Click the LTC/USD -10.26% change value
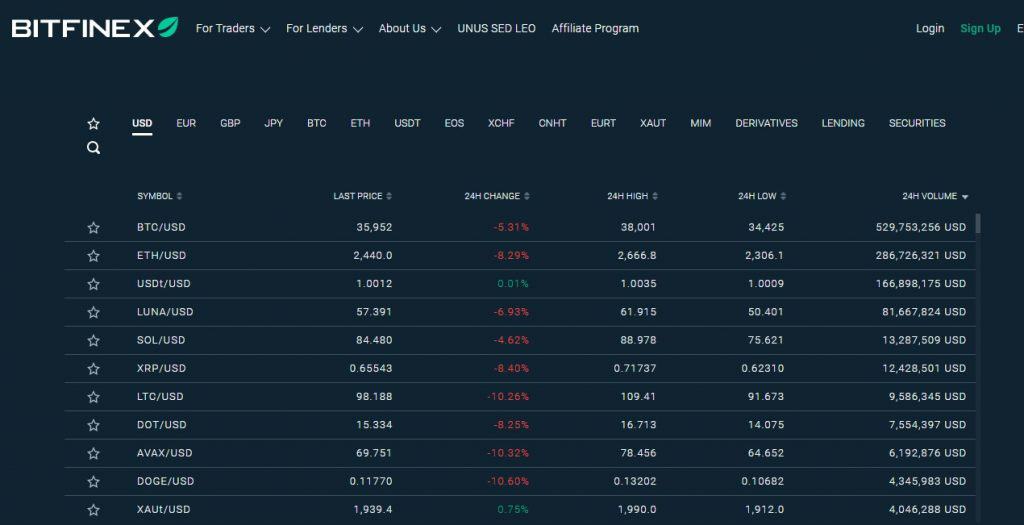Viewport: 1024px width, 525px height. 508,397
